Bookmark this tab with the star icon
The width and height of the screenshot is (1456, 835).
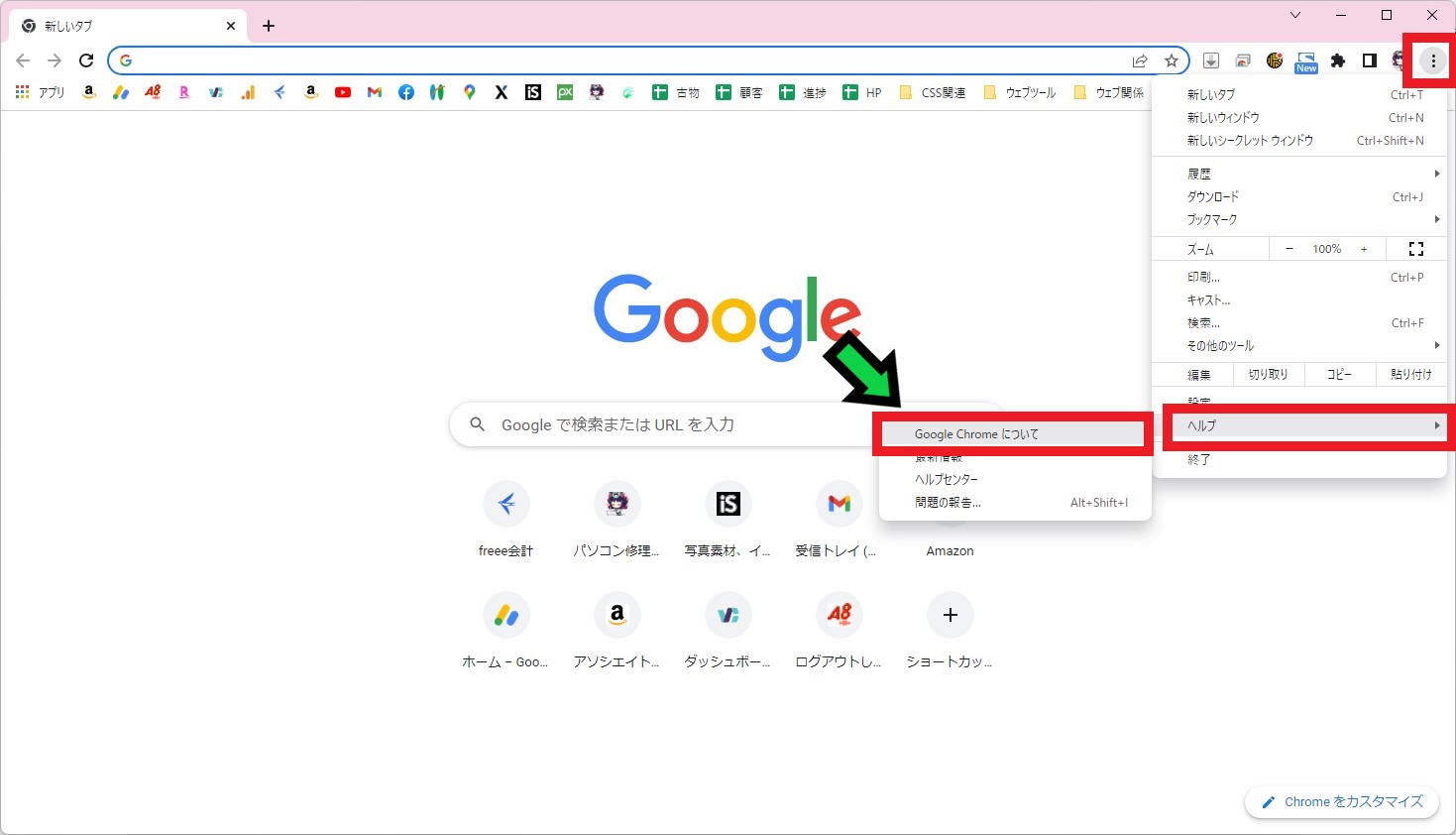[x=1172, y=60]
